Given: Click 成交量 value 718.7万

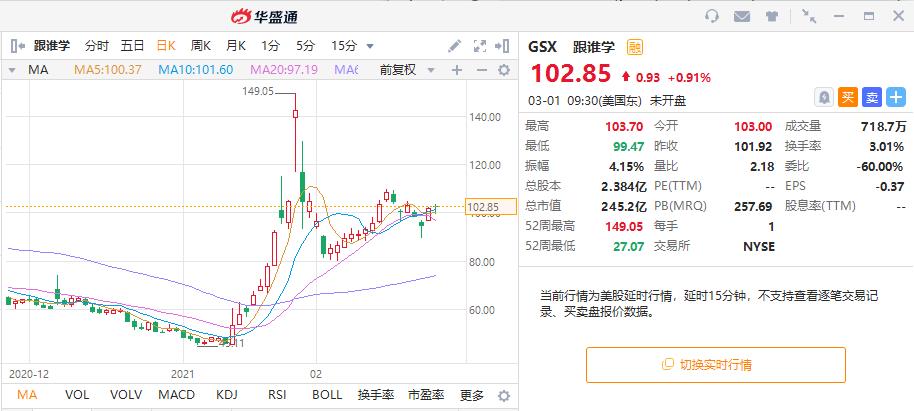Looking at the screenshot, I should 884,127.
